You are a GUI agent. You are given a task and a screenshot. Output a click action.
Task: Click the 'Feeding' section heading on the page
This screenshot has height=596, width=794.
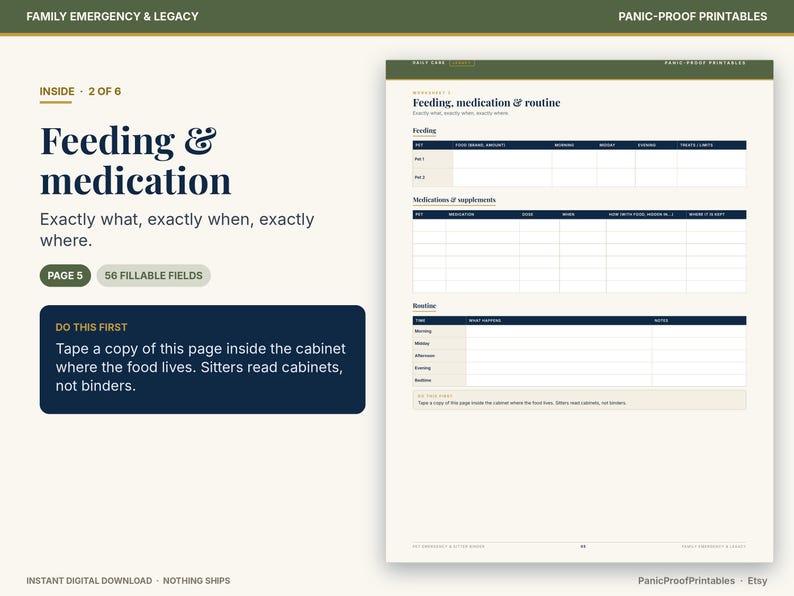click(424, 131)
